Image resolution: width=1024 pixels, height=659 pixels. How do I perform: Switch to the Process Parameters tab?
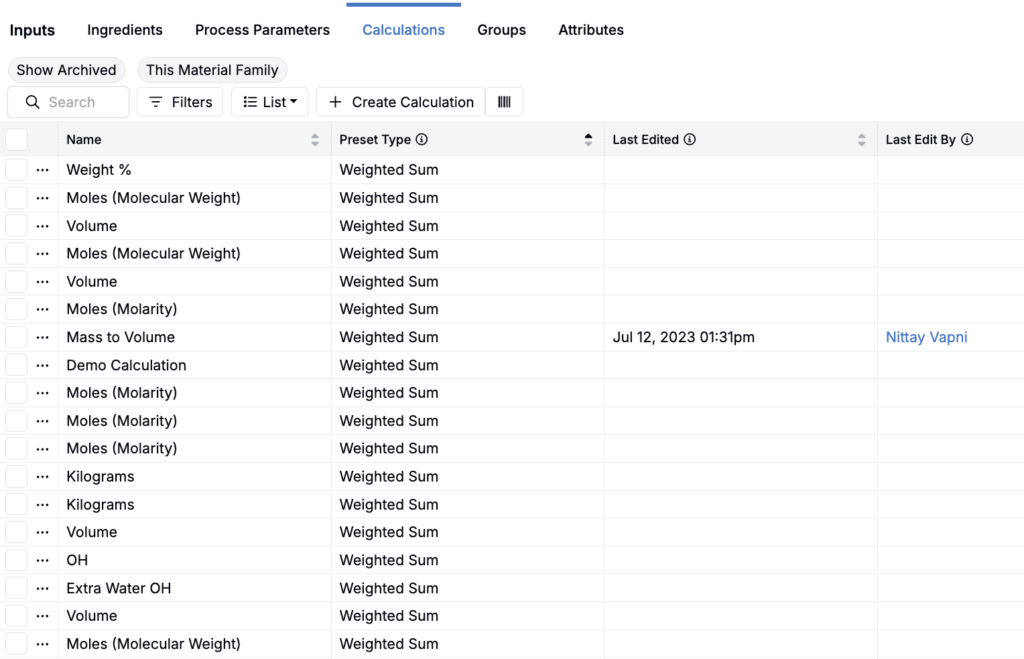tap(262, 30)
